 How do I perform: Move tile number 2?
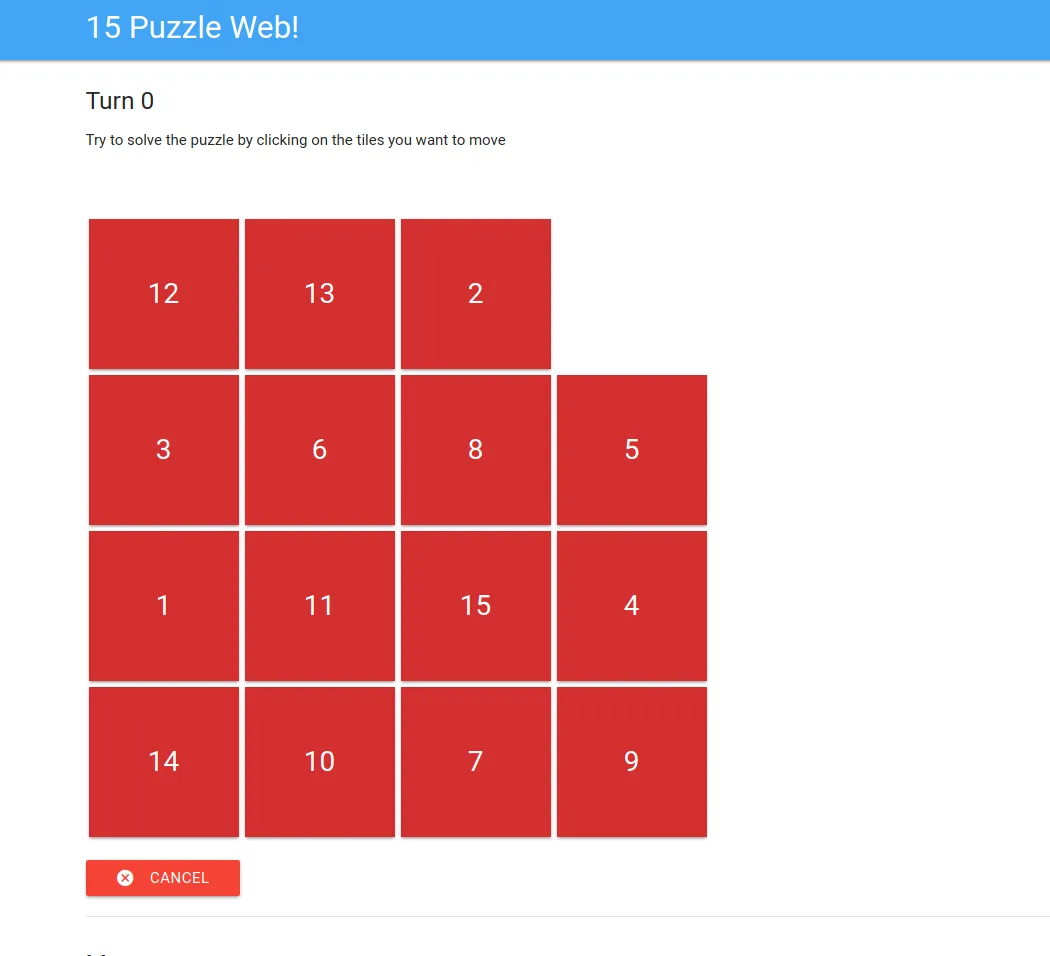point(476,294)
